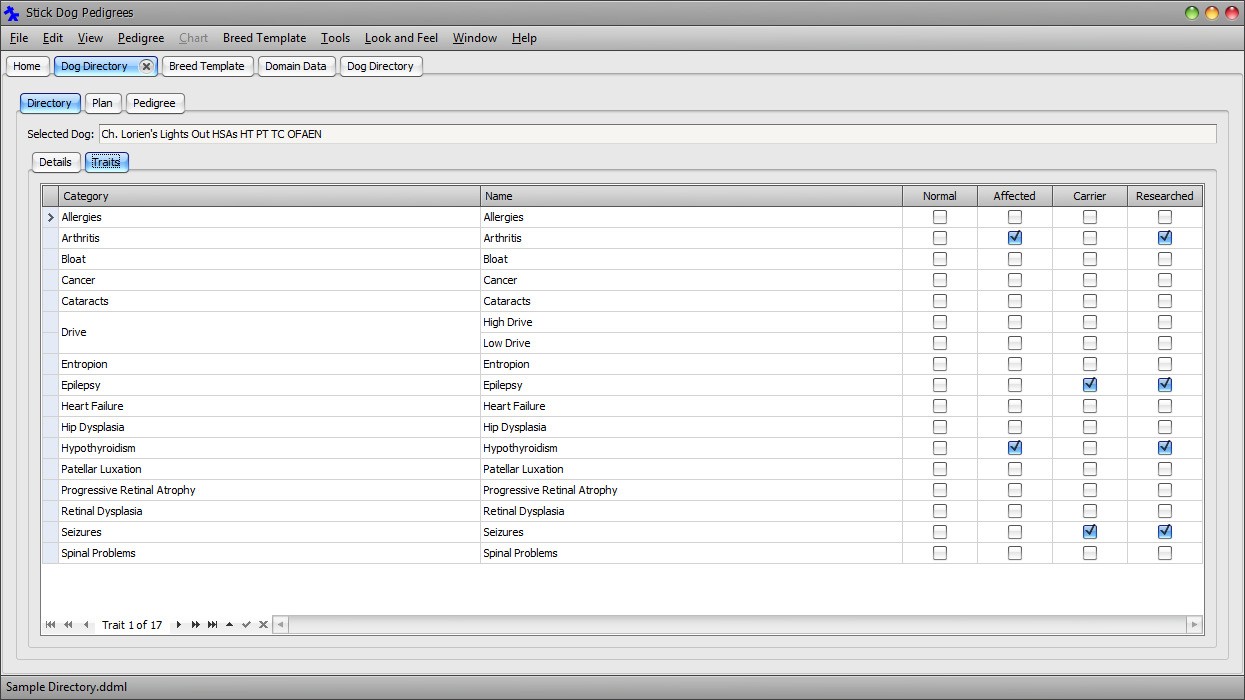Disable the Carrier checkbox for Seizures
1245x700 pixels.
click(1089, 531)
